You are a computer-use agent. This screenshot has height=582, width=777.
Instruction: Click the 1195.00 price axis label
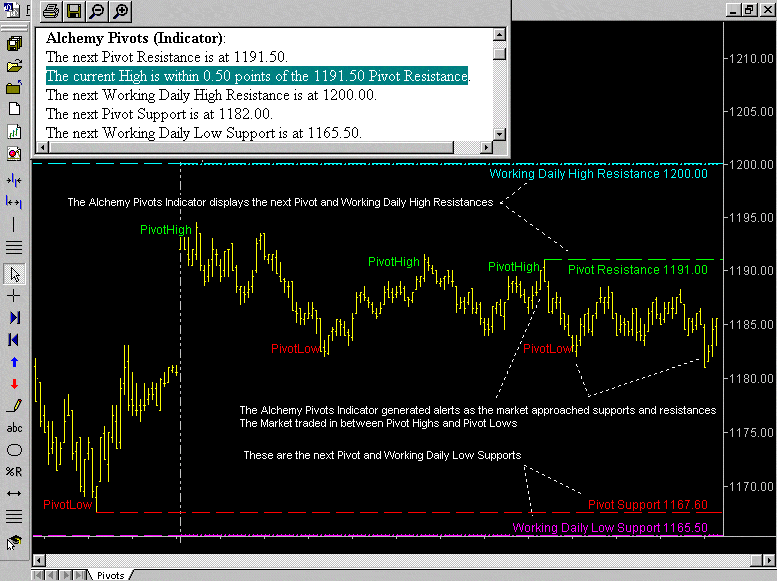(751, 218)
